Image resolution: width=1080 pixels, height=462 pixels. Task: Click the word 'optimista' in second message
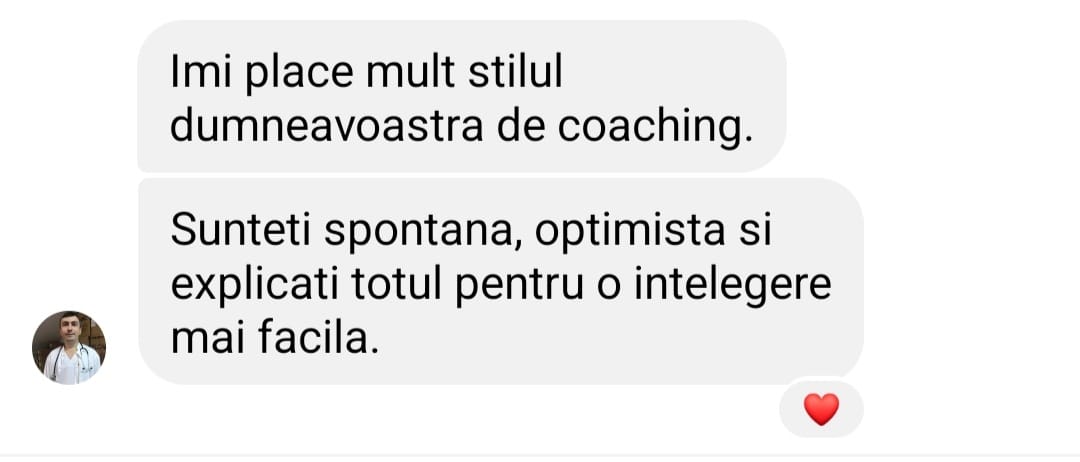[x=630, y=232]
